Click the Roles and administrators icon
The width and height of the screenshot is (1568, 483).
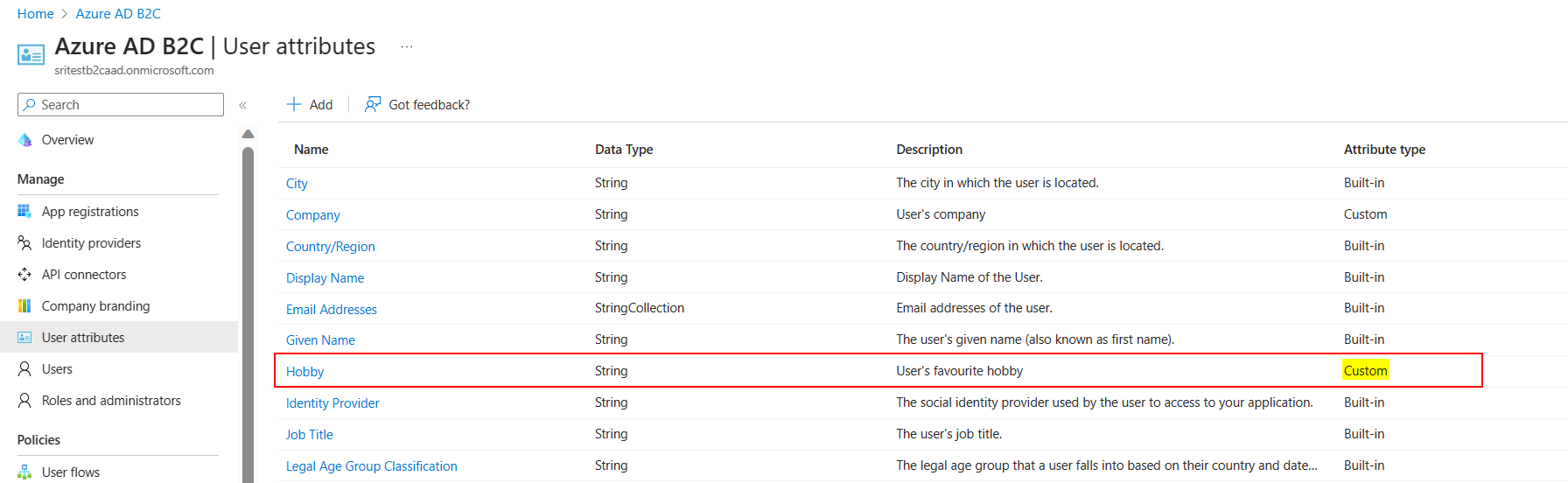coord(24,401)
